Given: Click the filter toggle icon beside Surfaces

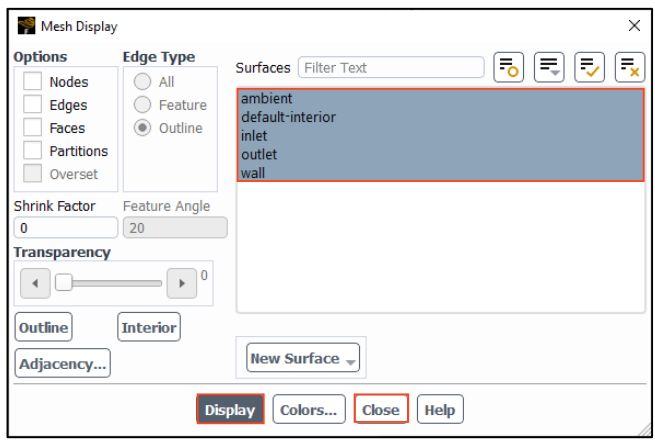Looking at the screenshot, I should click(509, 68).
